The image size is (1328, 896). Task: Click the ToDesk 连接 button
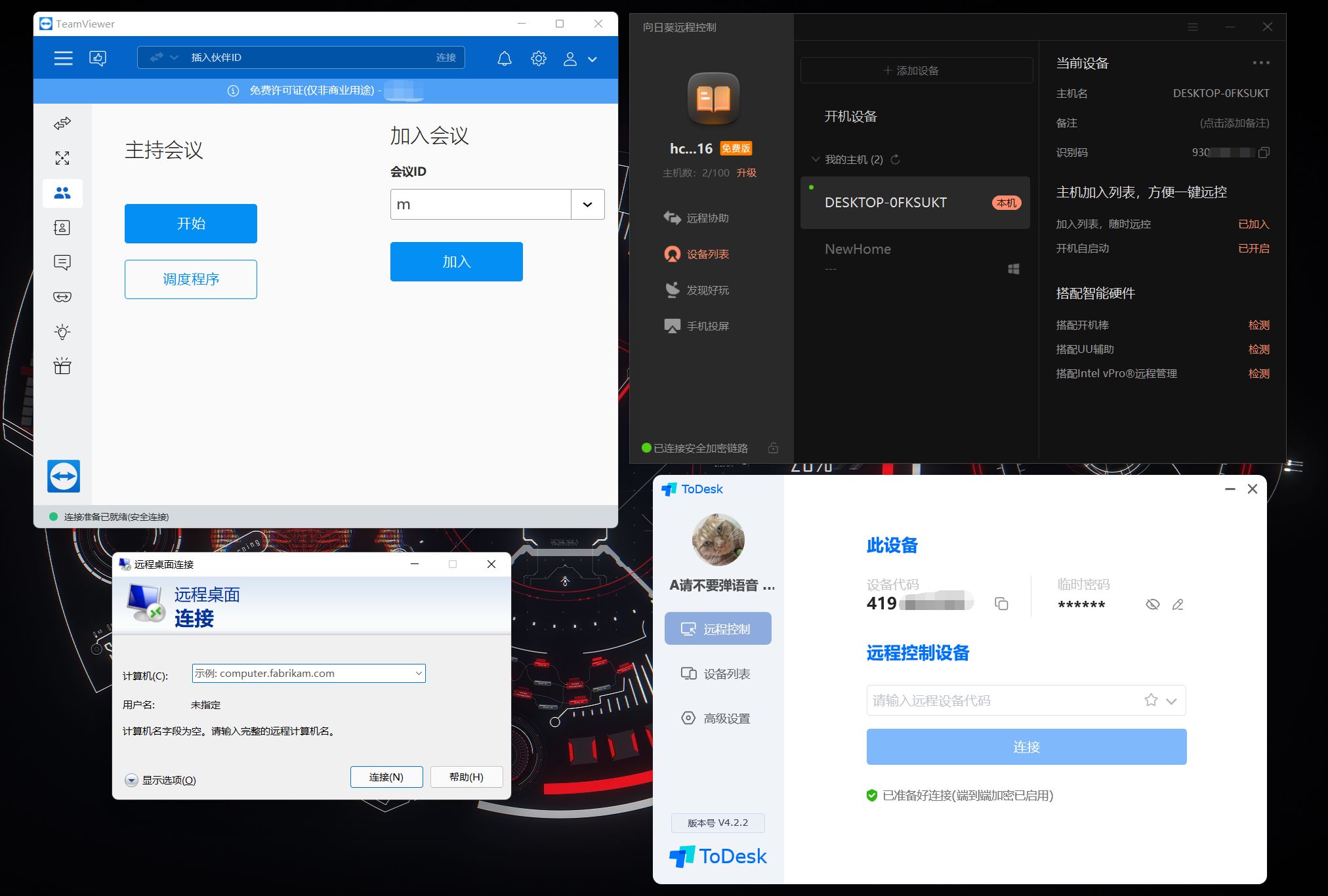1026,746
